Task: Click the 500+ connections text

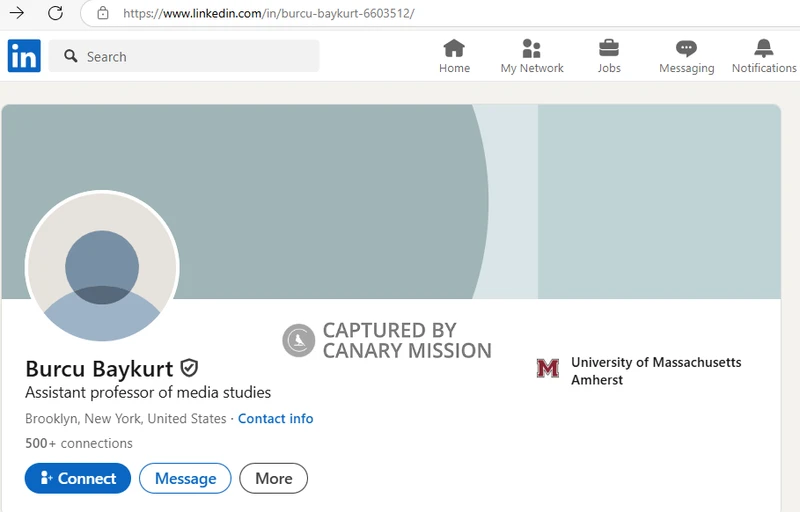Action: pos(79,443)
